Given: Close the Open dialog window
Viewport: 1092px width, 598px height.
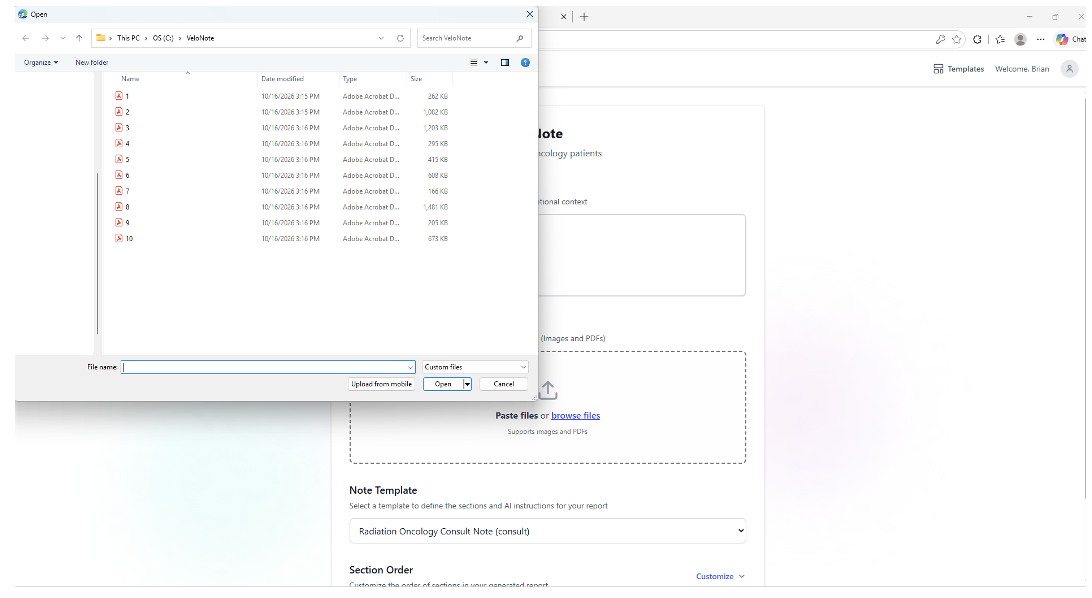Looking at the screenshot, I should [529, 14].
